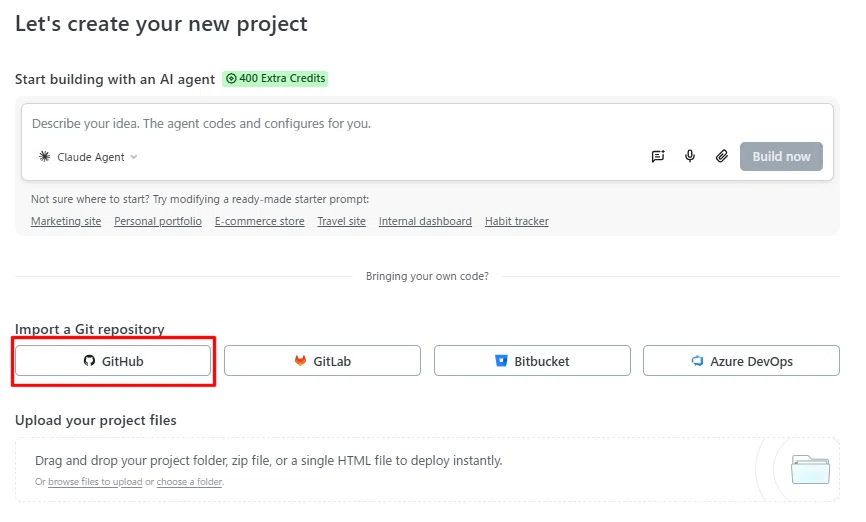Select the Habit tracker starter prompt

pyautogui.click(x=517, y=221)
